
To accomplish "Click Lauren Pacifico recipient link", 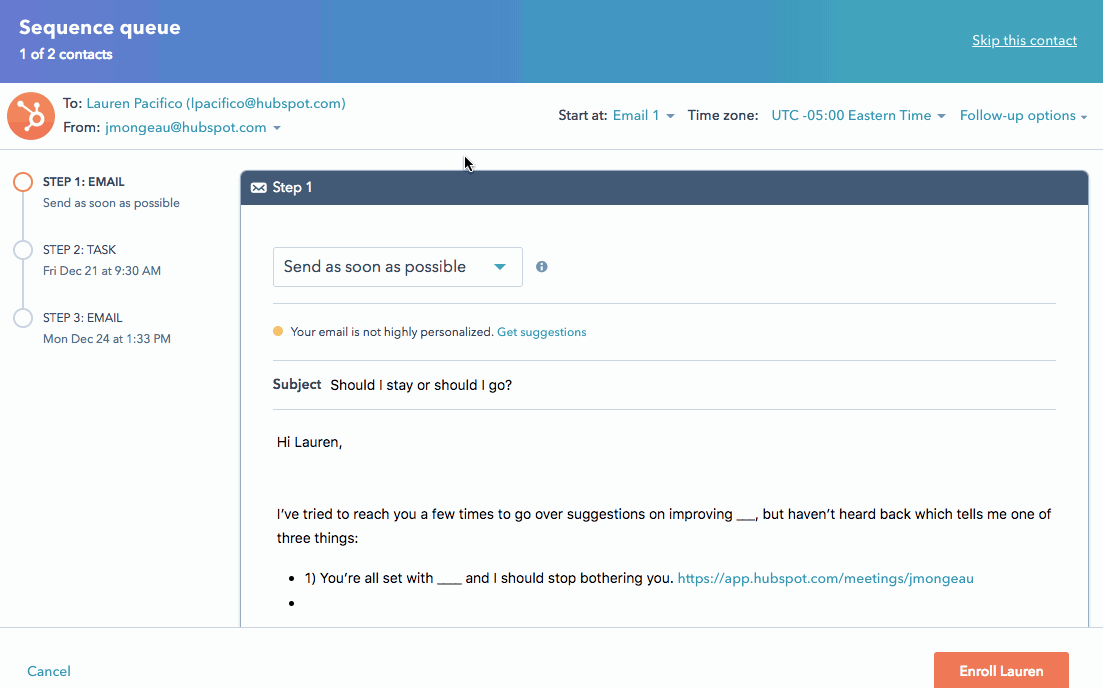I will (216, 103).
